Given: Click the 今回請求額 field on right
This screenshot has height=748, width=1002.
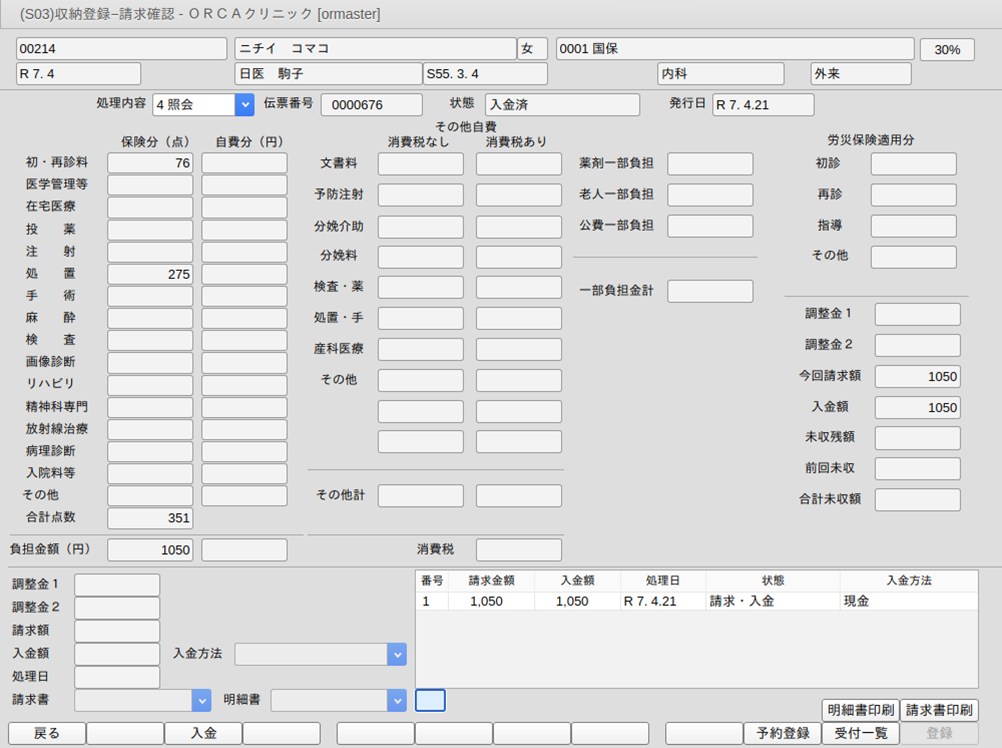Looking at the screenshot, I should [917, 376].
